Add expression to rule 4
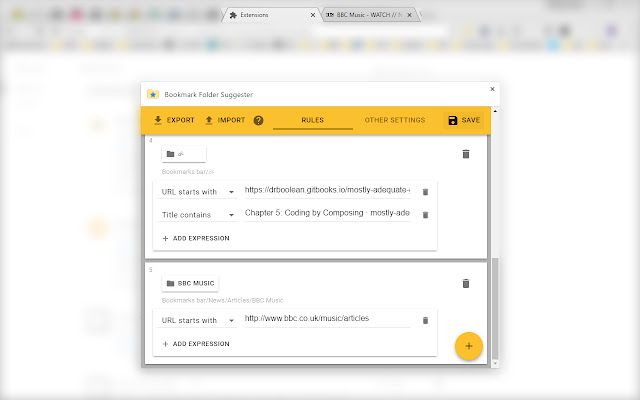Viewport: 640px width, 400px height. coord(196,238)
